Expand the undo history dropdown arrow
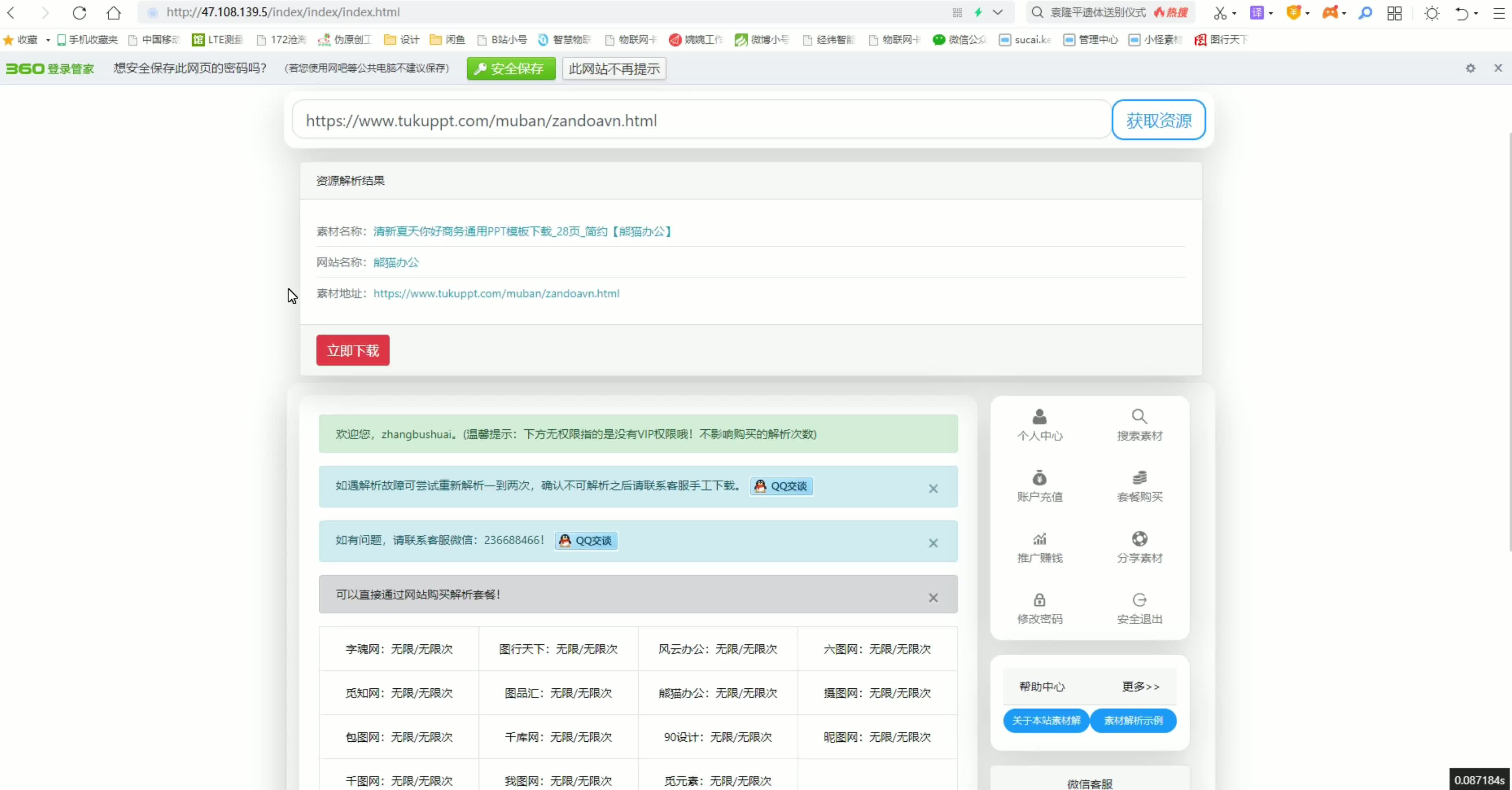 click(1475, 13)
